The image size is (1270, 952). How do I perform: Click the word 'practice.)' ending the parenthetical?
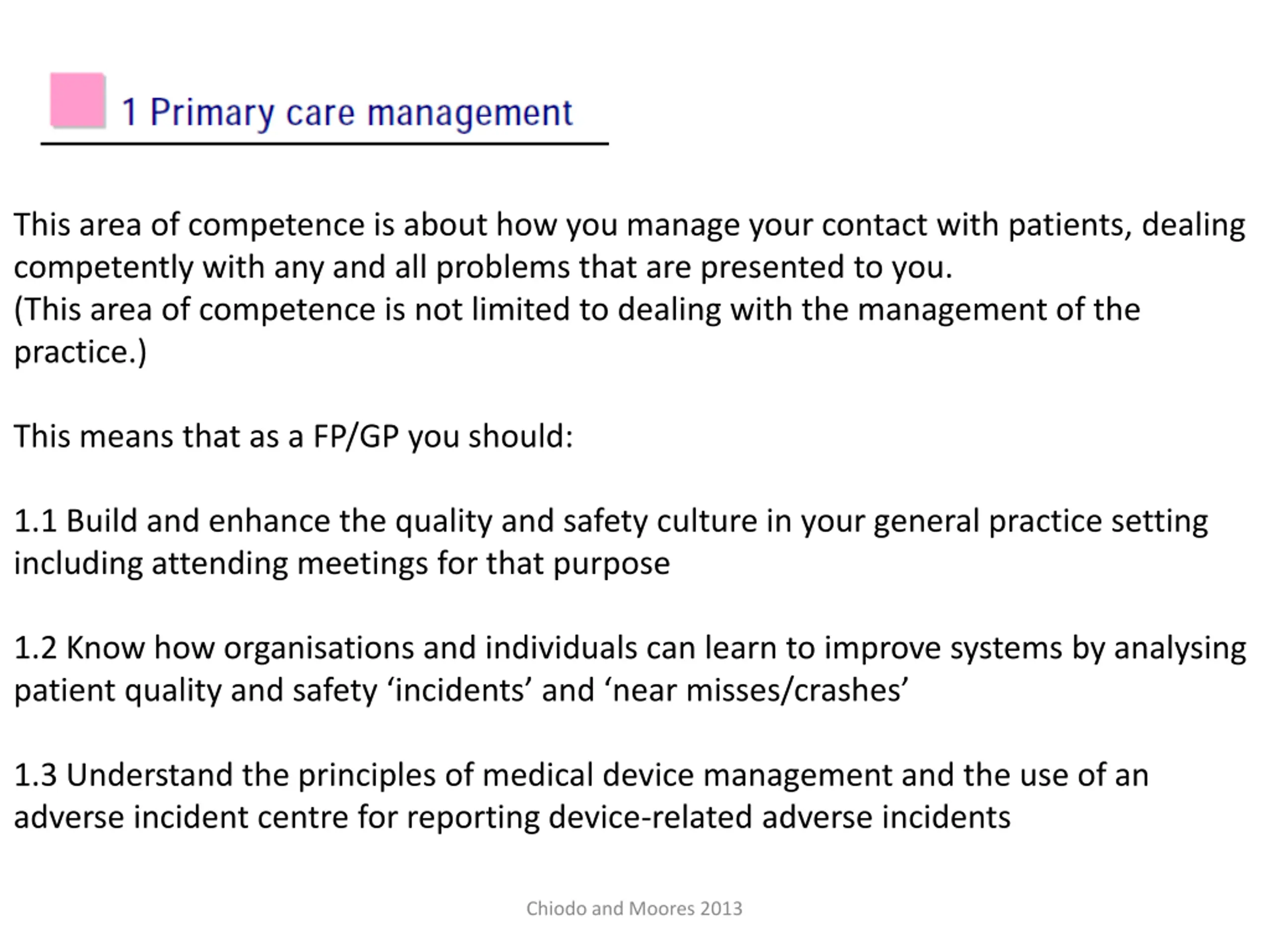tap(80, 352)
